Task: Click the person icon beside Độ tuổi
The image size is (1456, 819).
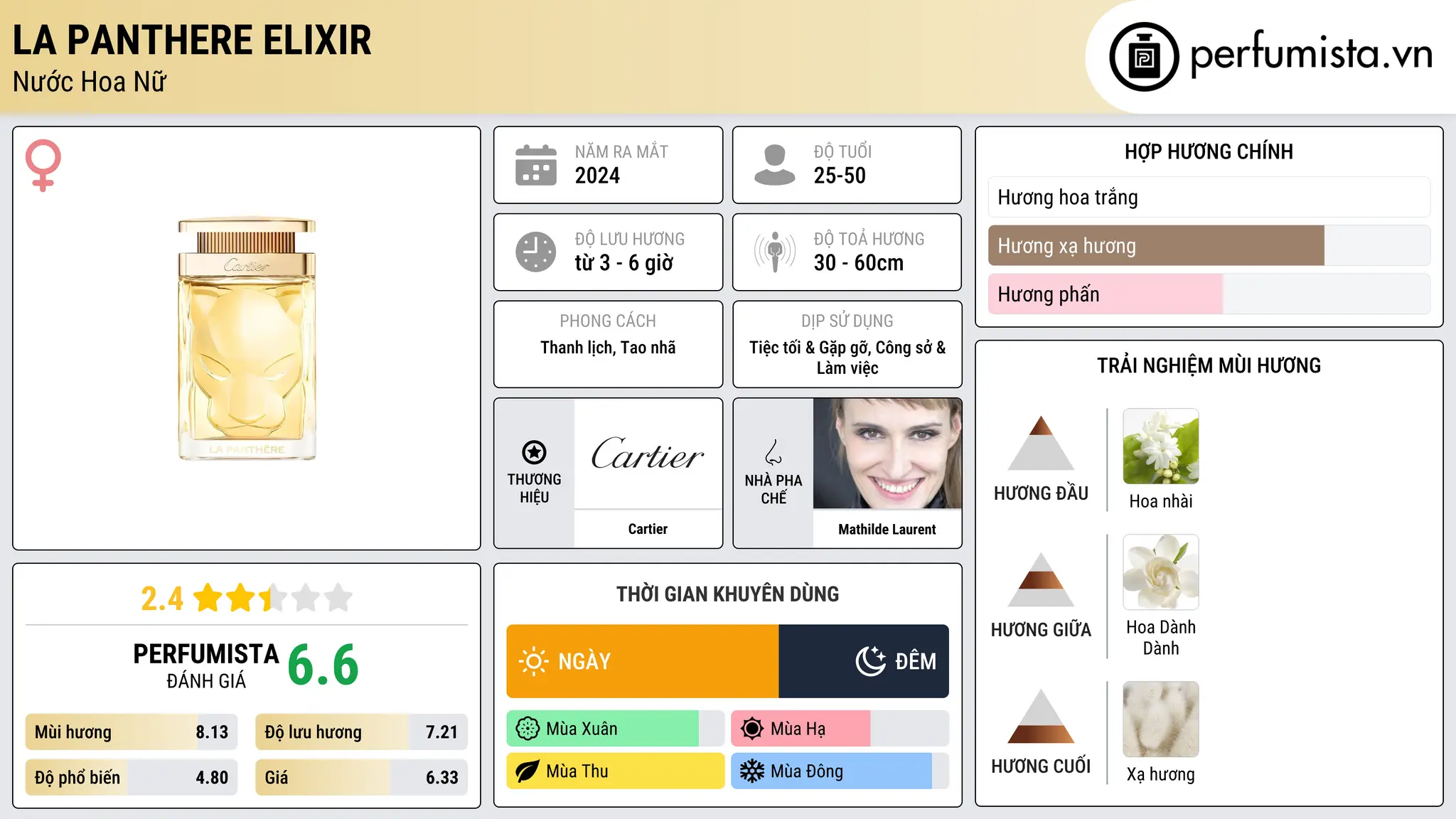Action: point(774,165)
